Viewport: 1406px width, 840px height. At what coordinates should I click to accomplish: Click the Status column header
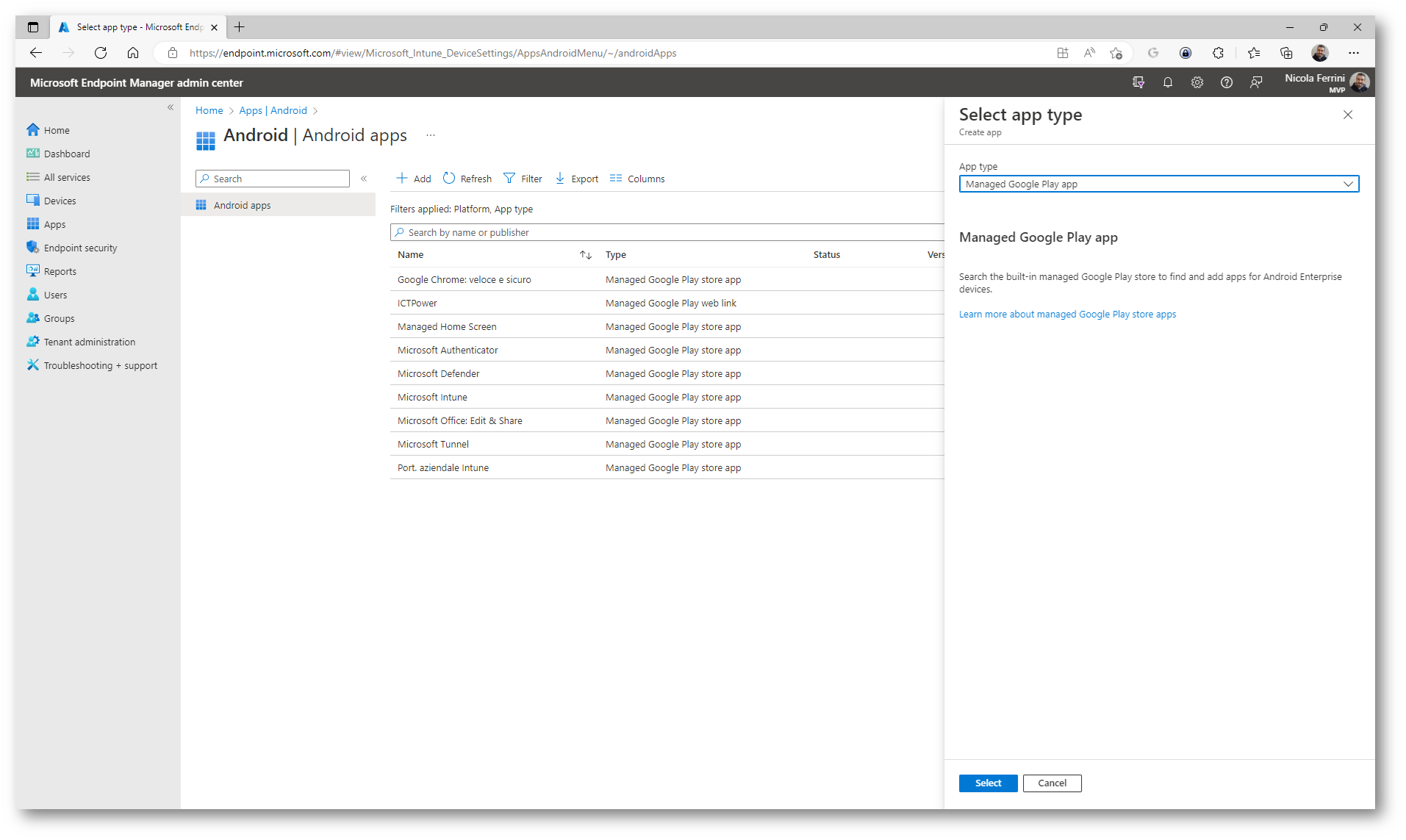[x=827, y=254]
